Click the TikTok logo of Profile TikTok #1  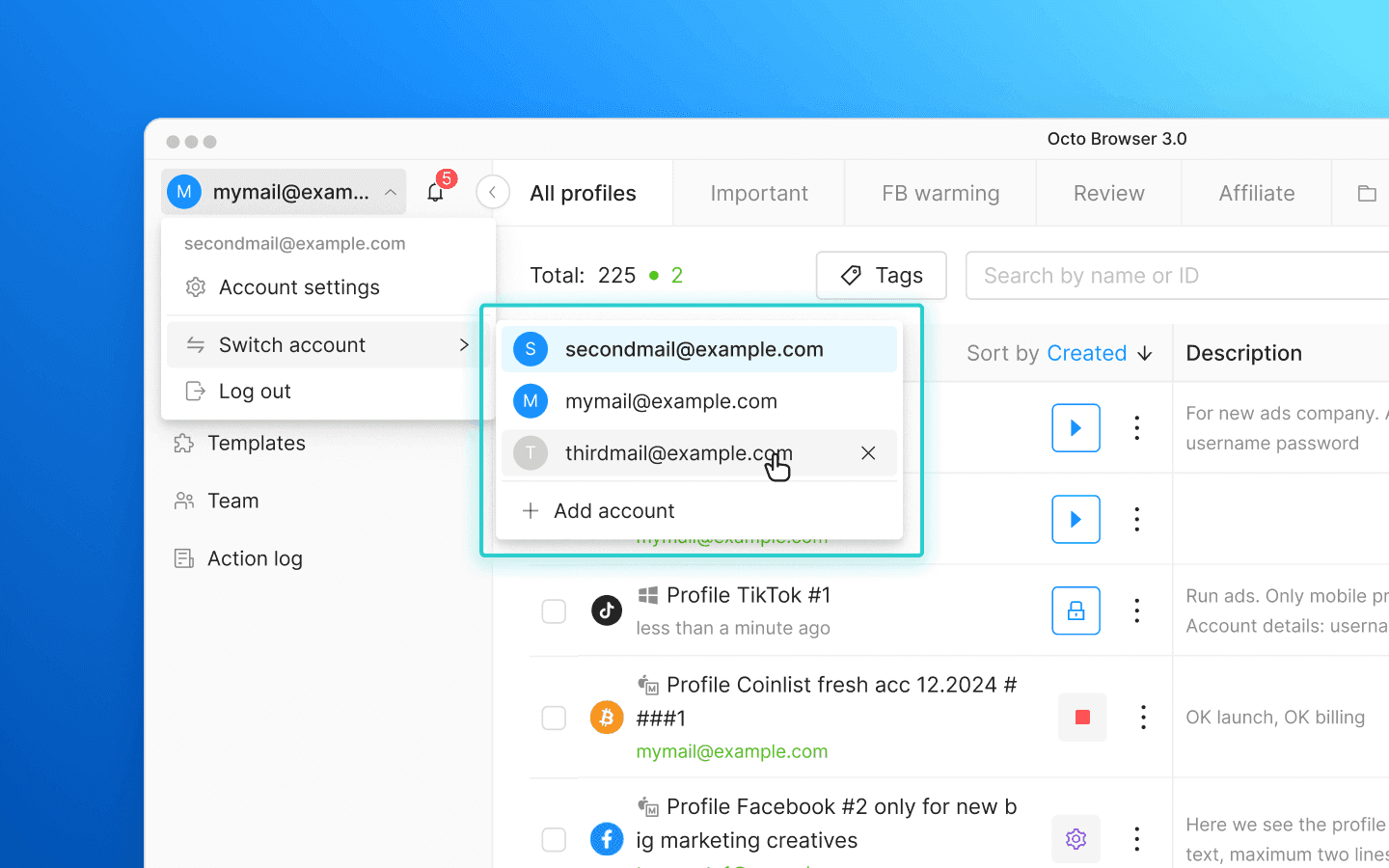[x=607, y=610]
